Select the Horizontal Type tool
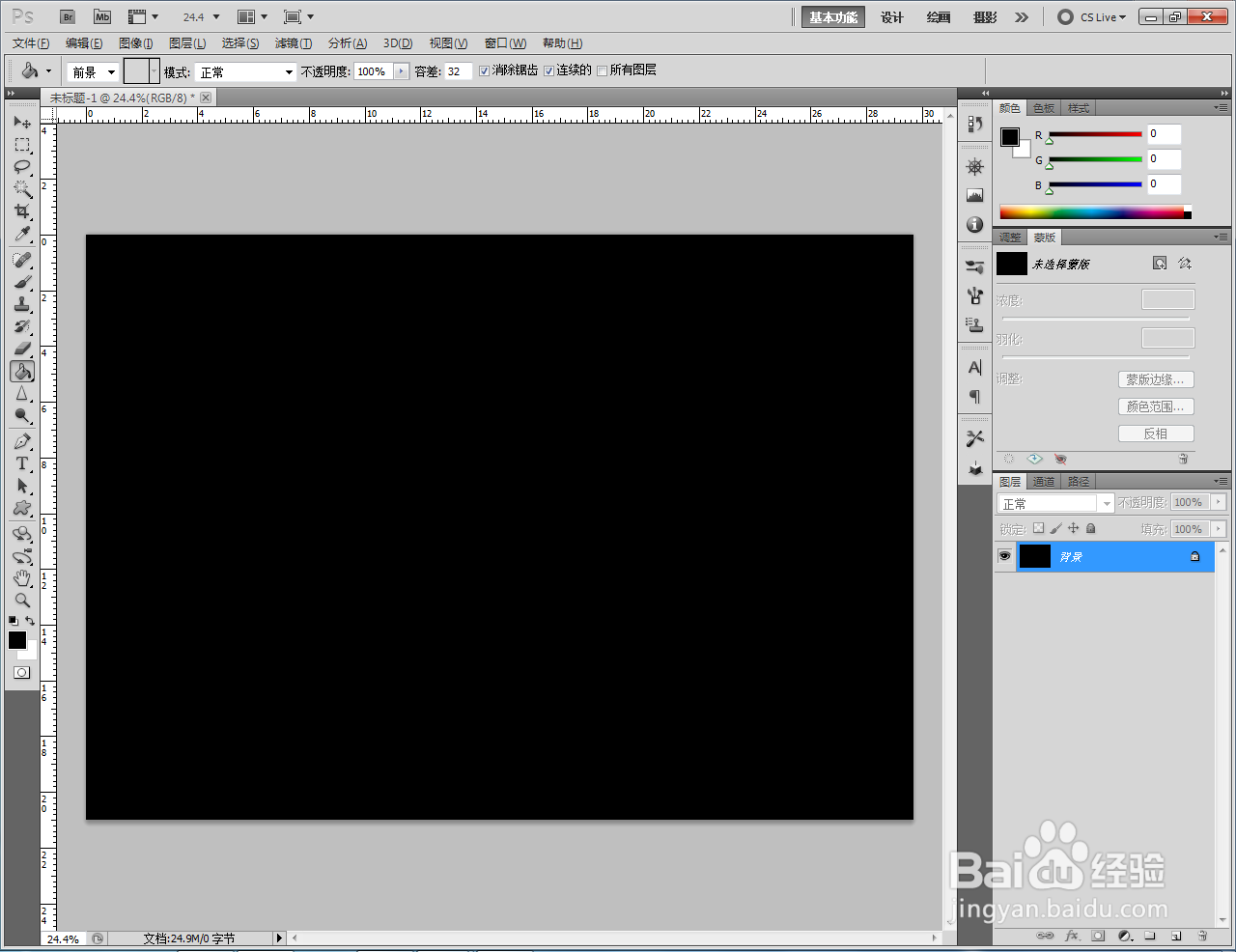 (x=22, y=463)
